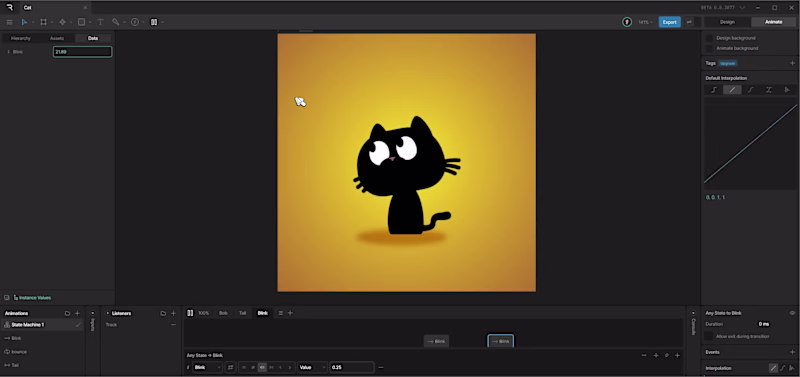Screen dimensions: 800x377
Task: Click the icon right of Export
Action: (689, 22)
